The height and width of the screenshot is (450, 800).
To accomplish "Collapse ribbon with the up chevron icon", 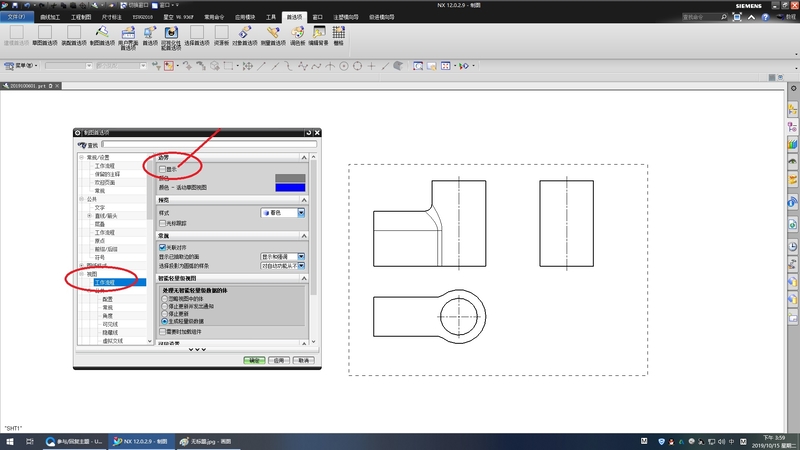I will click(x=751, y=17).
